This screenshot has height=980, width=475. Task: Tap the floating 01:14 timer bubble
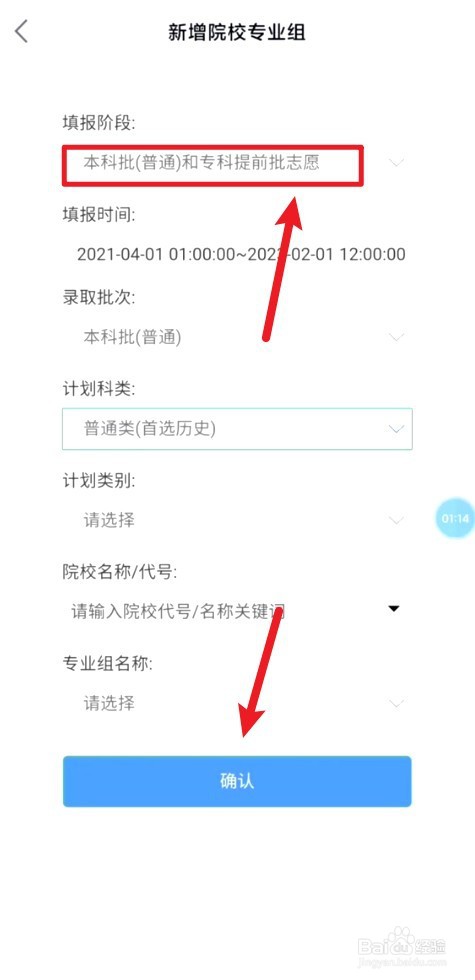[x=454, y=518]
